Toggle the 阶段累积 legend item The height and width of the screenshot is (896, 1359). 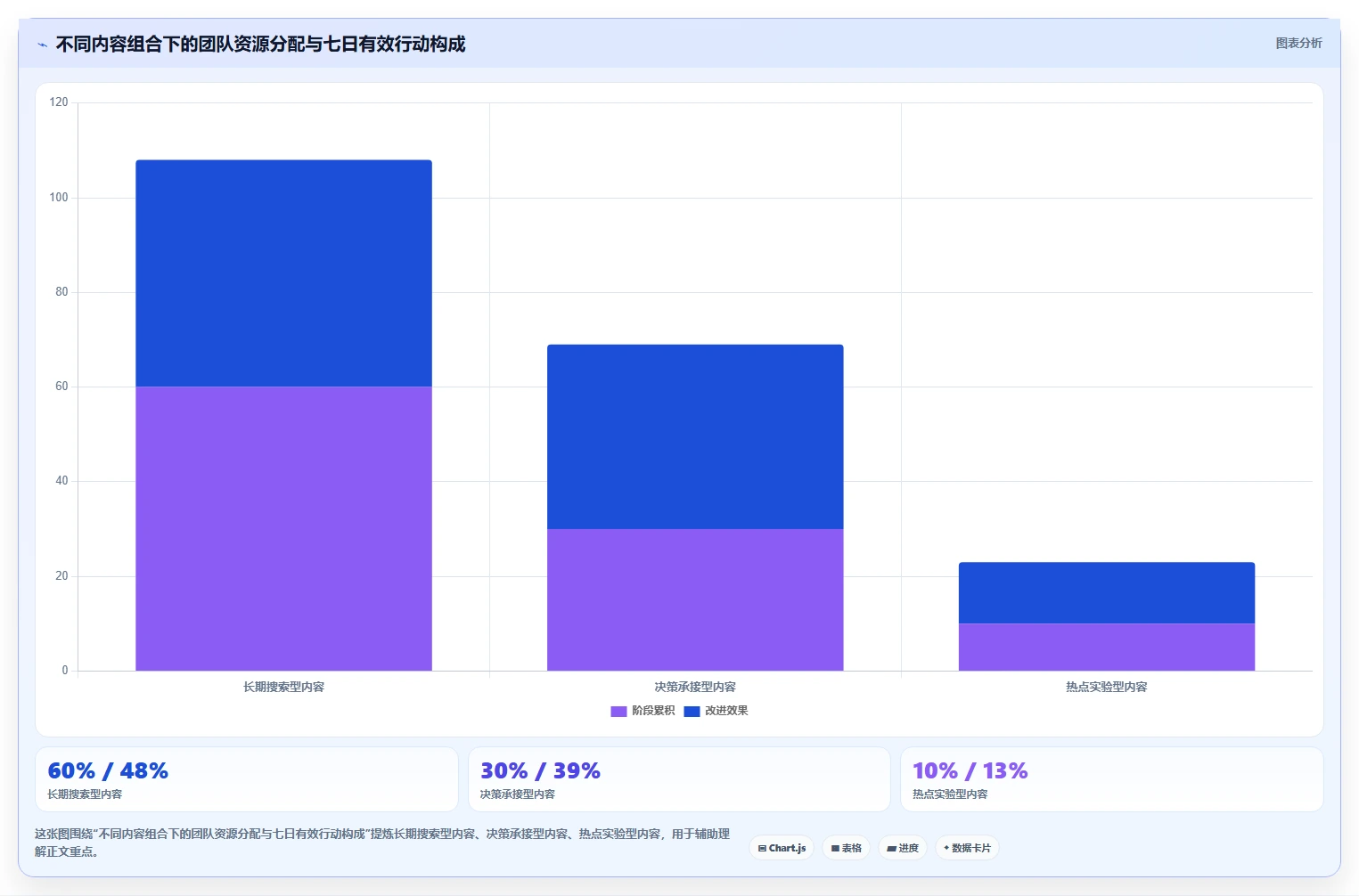(643, 711)
